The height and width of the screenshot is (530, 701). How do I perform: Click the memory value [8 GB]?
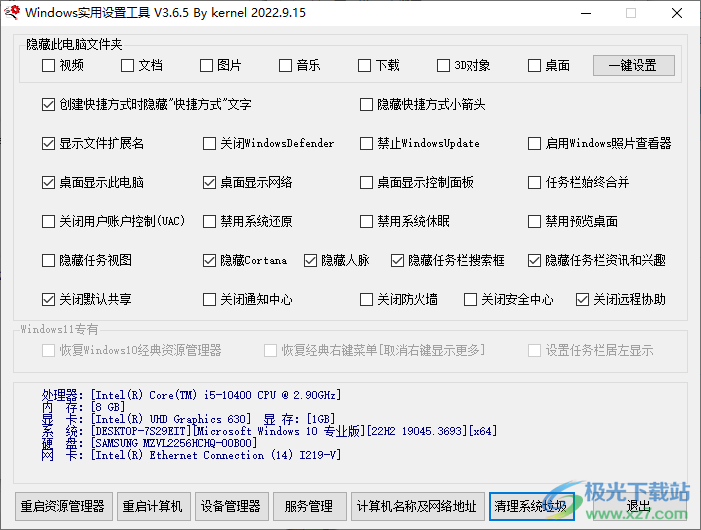click(108, 407)
